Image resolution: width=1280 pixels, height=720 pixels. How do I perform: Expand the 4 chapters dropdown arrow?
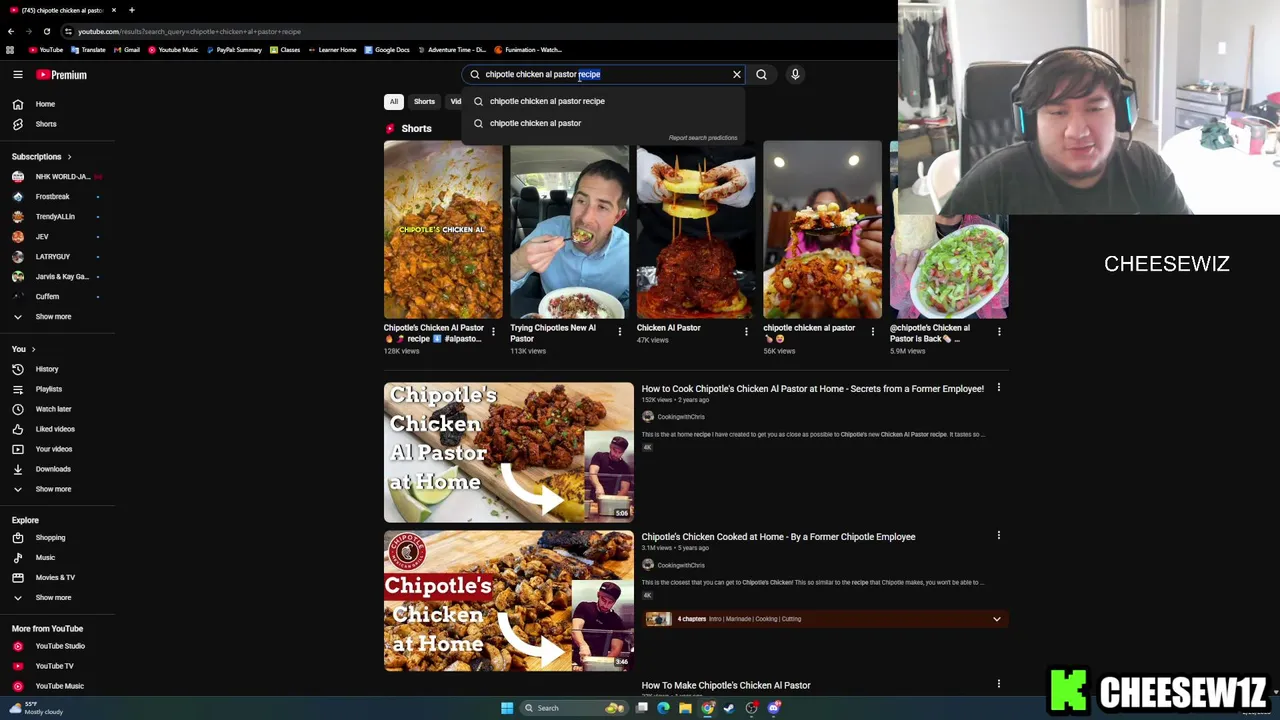(996, 619)
